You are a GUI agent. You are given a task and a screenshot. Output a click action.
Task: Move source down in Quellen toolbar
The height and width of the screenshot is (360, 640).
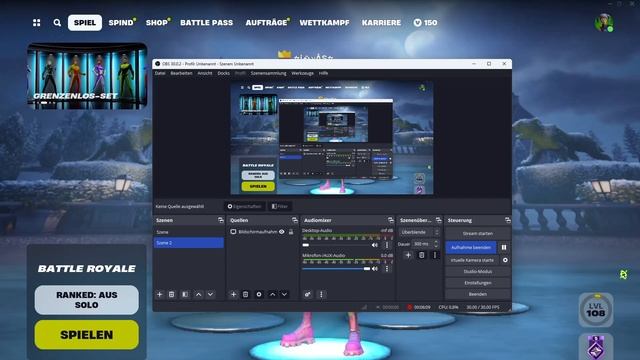pos(284,294)
